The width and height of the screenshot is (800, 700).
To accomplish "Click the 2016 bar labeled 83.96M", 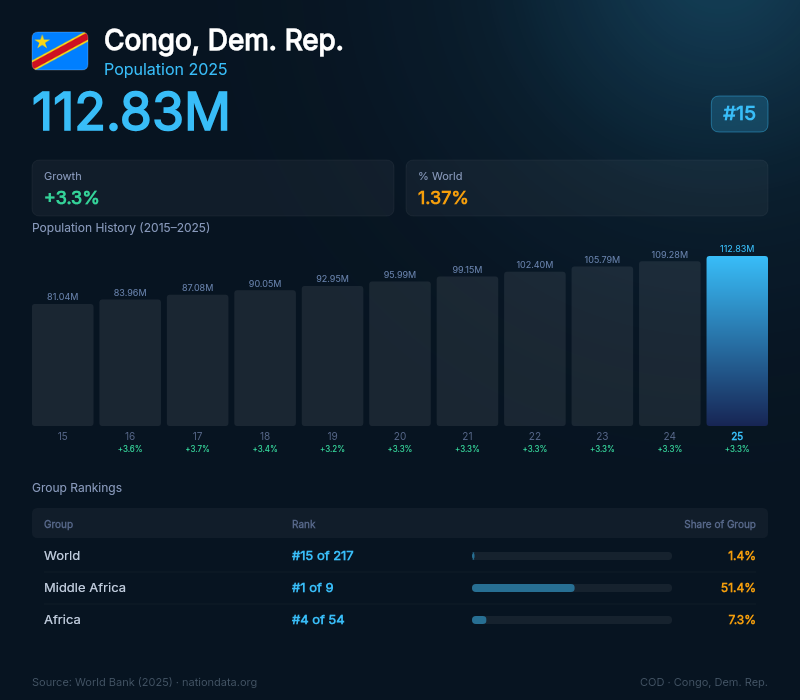I will (x=130, y=363).
